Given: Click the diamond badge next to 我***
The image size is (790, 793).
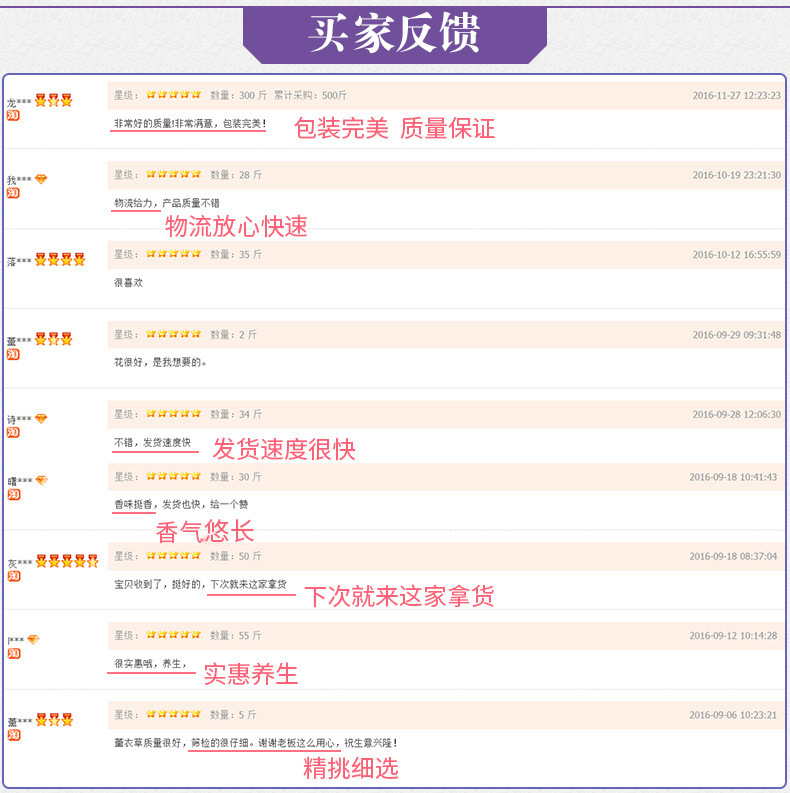Looking at the screenshot, I should [x=41, y=179].
